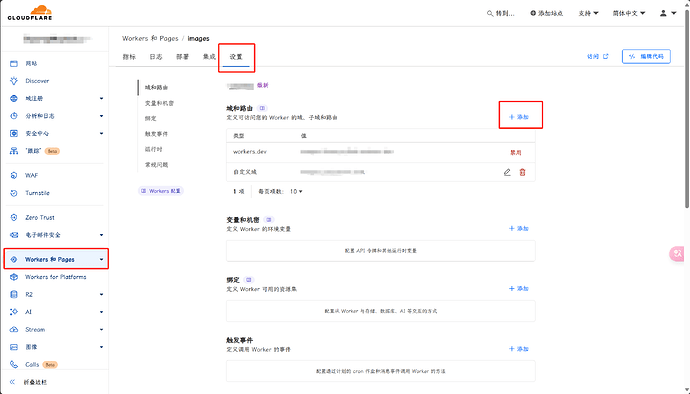Open the 简体中文 language dropdown
This screenshot has height=394, width=690.
tap(629, 13)
